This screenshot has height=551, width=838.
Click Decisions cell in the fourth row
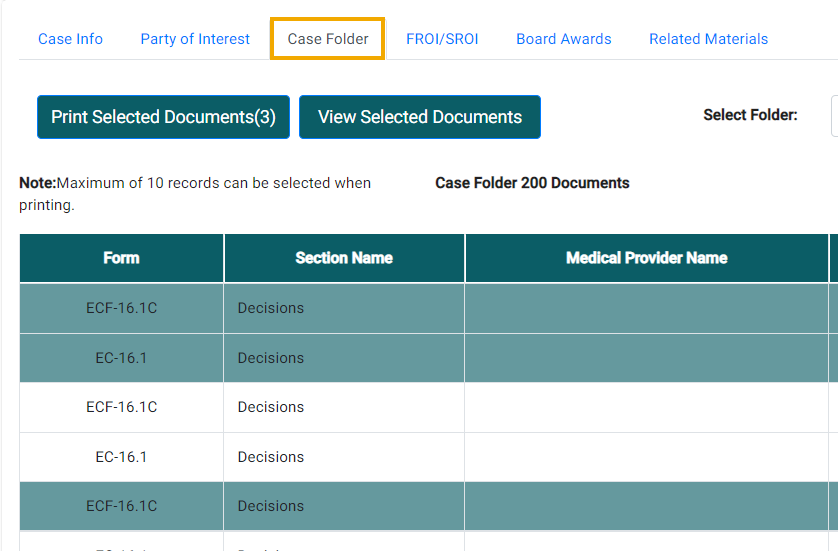click(x=271, y=457)
